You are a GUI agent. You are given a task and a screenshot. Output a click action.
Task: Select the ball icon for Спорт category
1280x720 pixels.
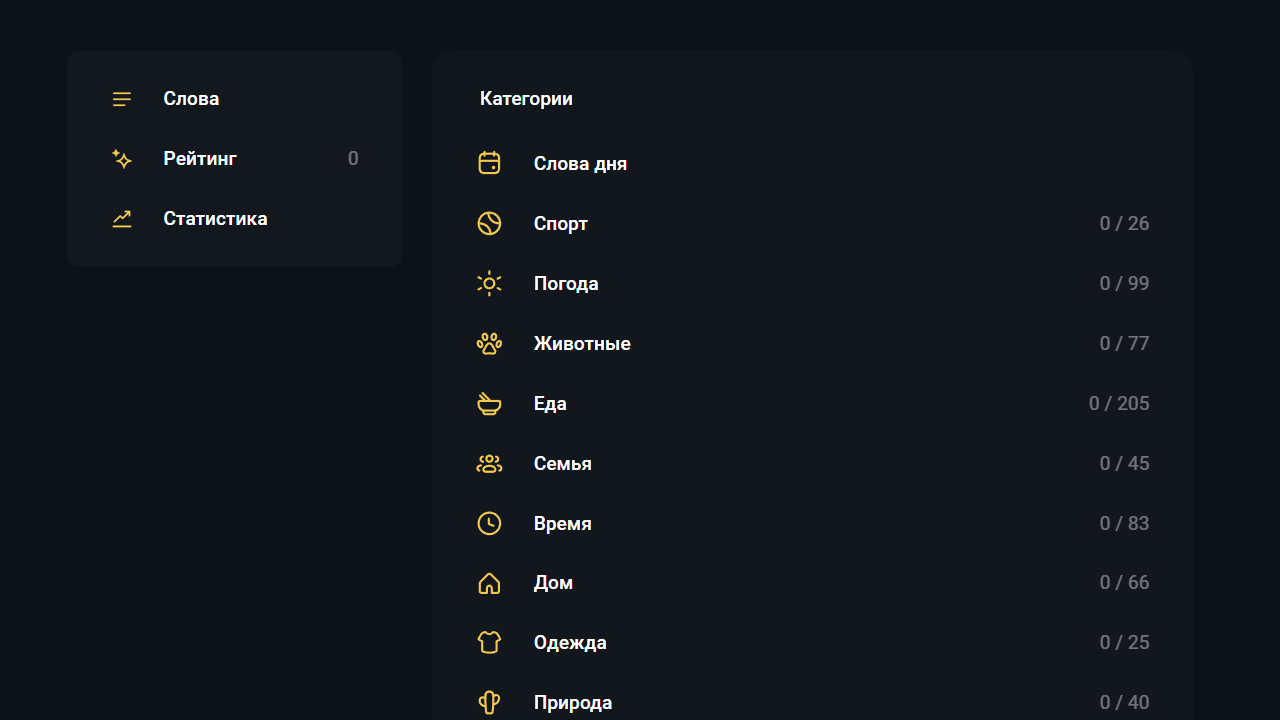pos(489,223)
